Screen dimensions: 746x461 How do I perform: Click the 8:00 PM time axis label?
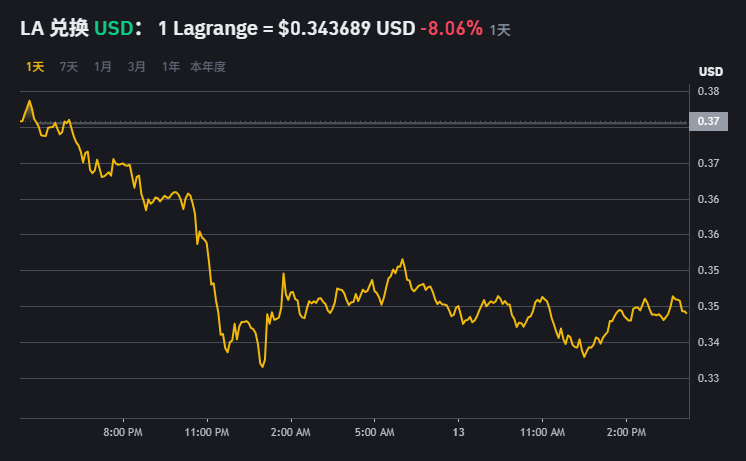click(x=123, y=432)
